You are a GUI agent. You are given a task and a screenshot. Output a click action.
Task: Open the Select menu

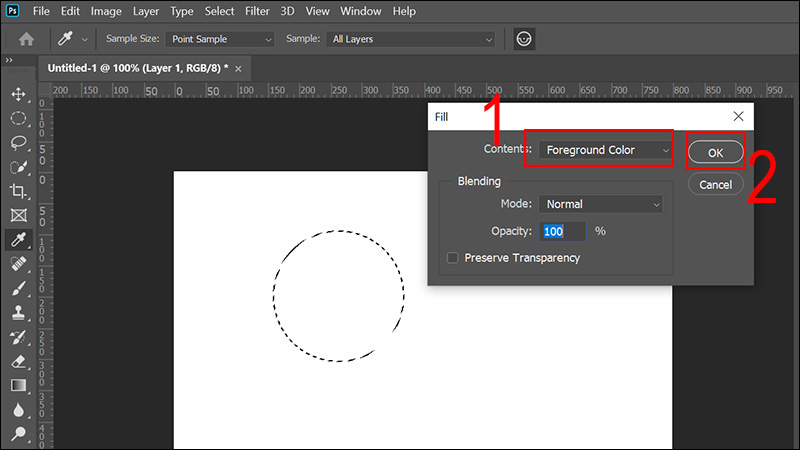tap(219, 11)
